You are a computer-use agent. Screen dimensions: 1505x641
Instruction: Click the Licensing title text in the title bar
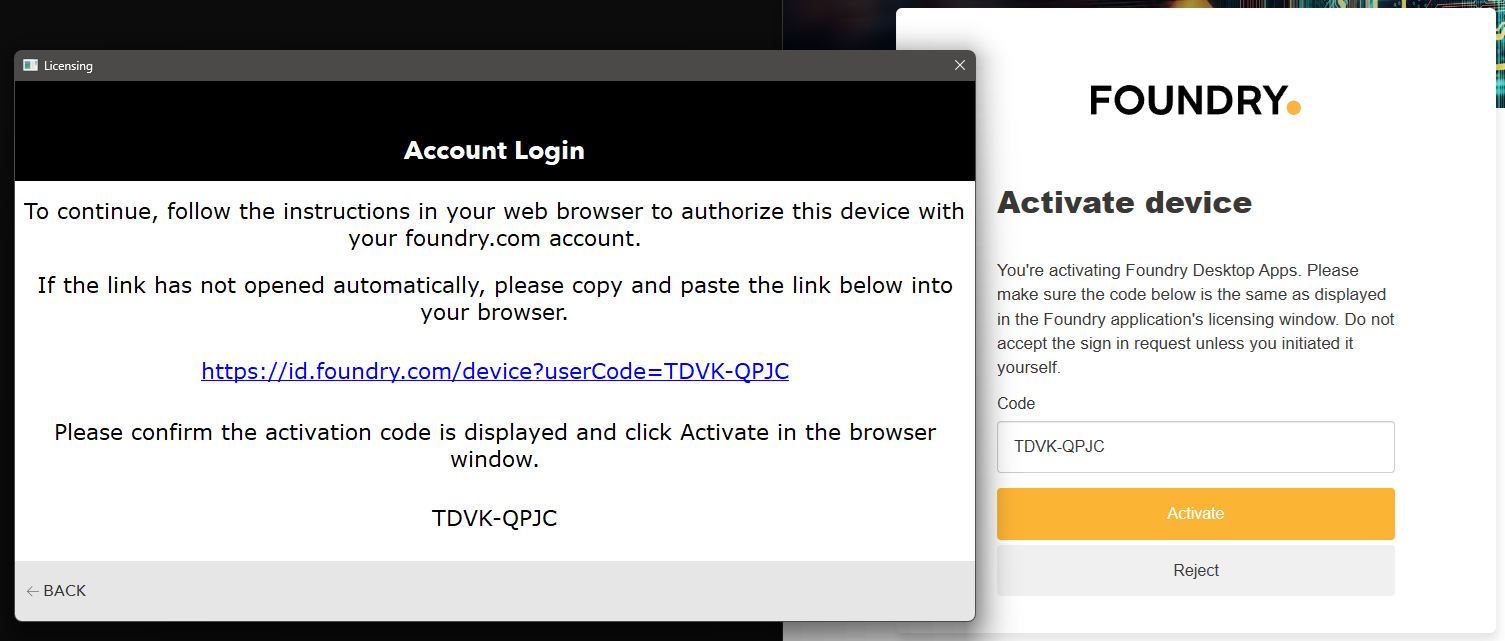[x=68, y=66]
